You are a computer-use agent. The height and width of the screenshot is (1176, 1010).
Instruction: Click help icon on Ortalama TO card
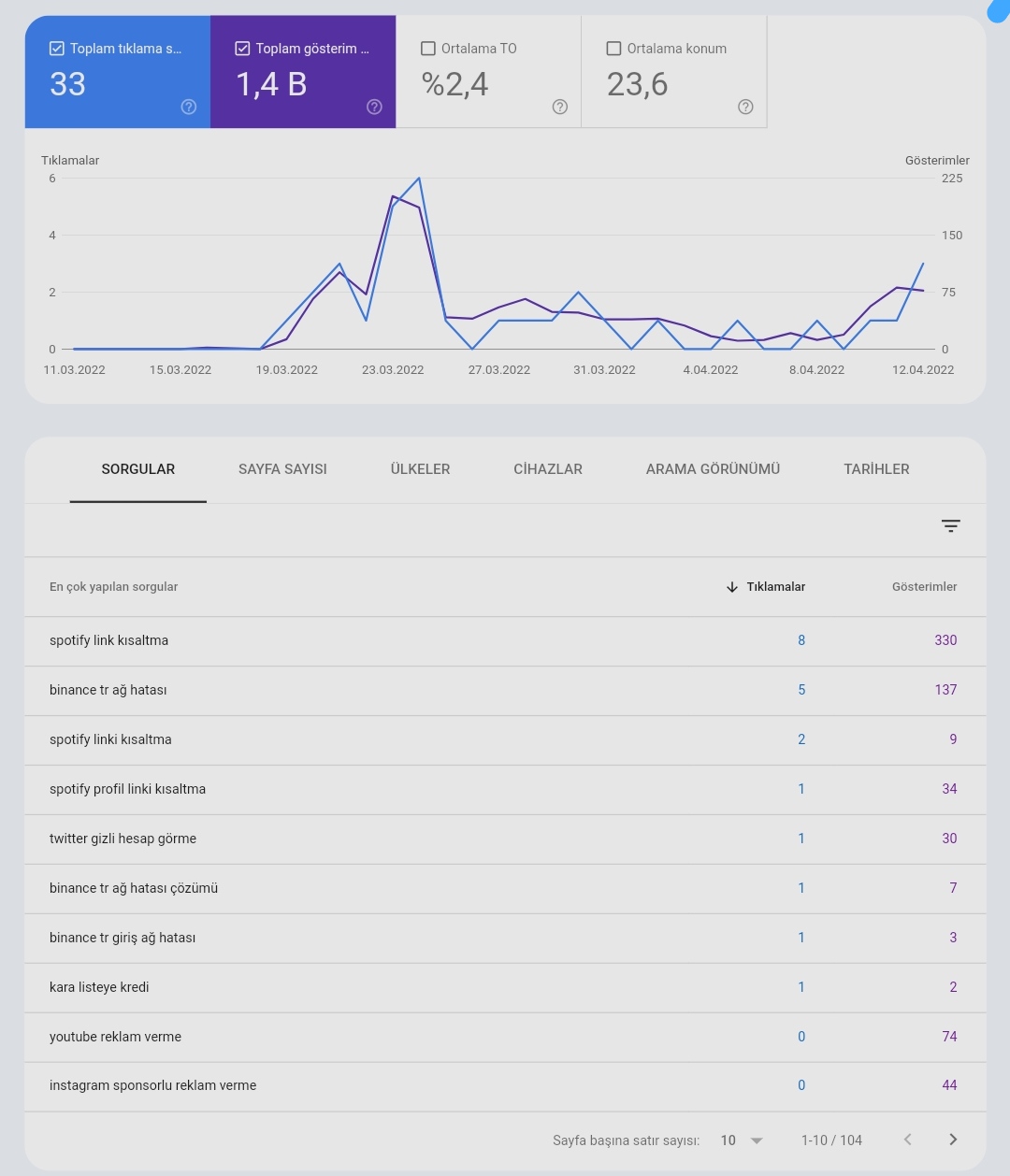coord(560,107)
